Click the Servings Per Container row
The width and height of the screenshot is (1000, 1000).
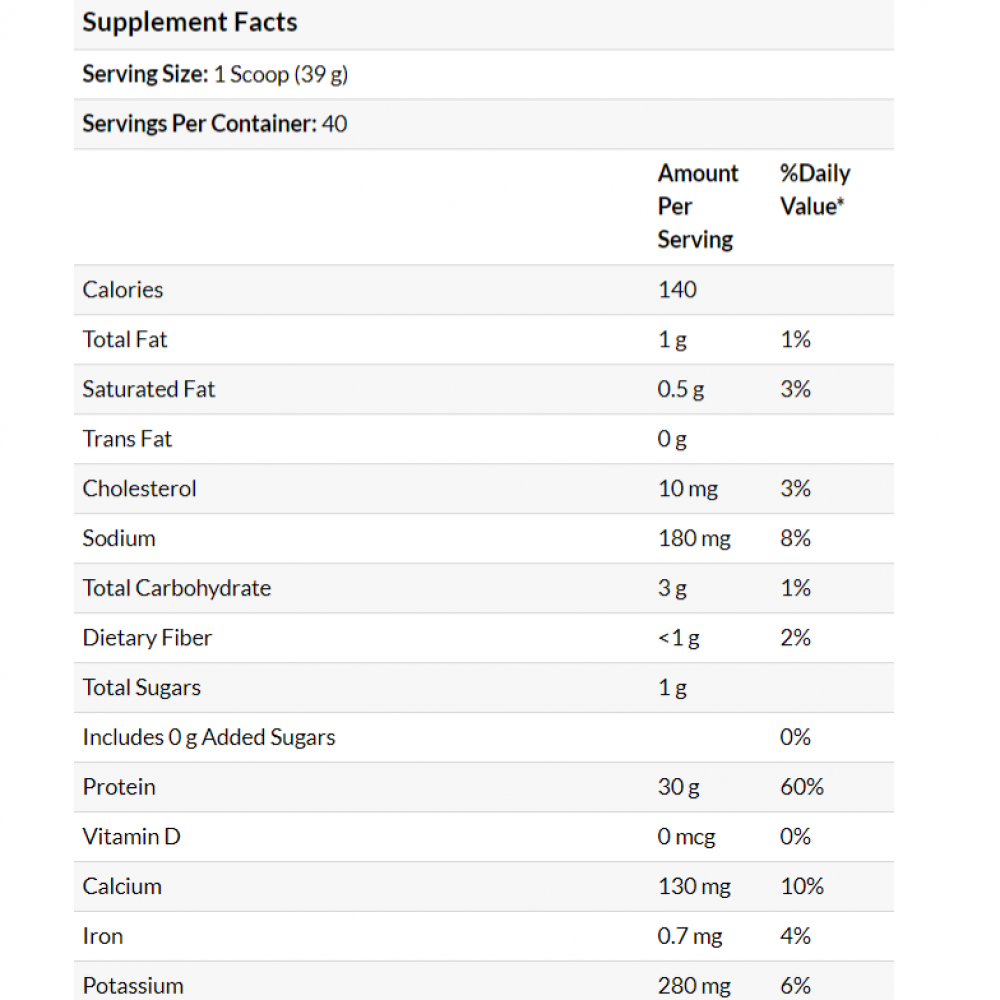(x=215, y=124)
